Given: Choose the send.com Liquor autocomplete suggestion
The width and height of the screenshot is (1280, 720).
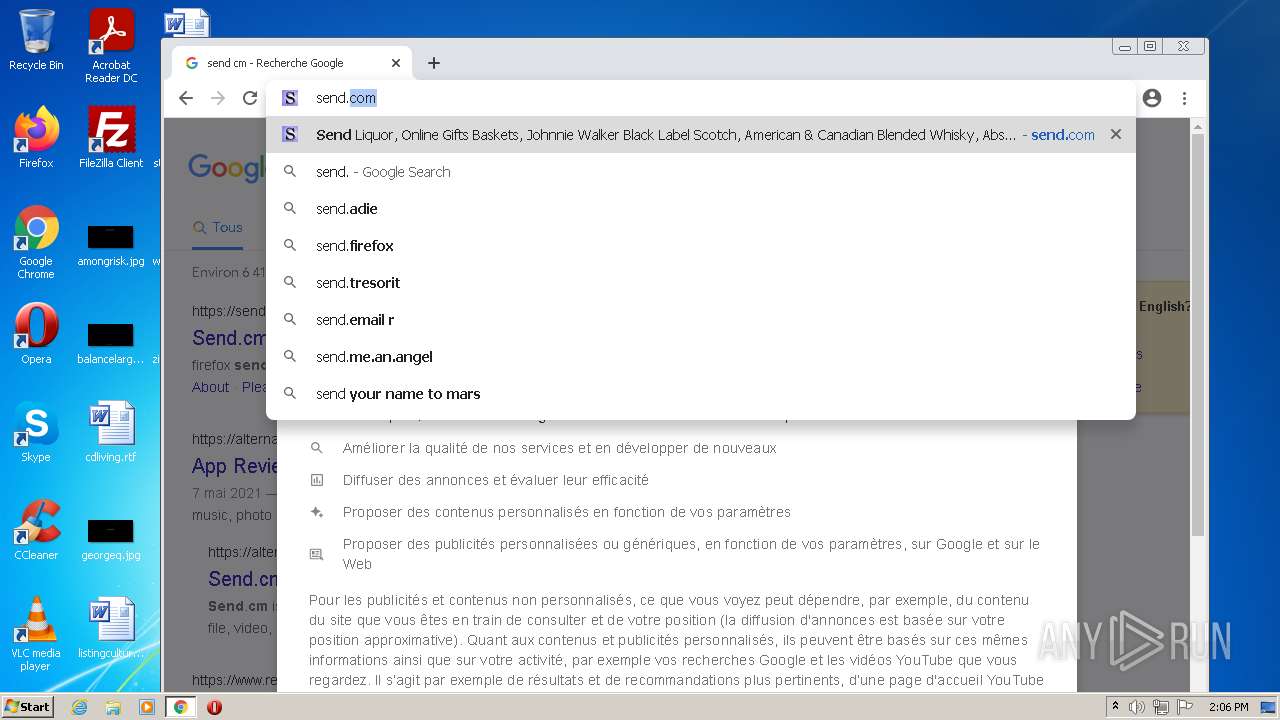Looking at the screenshot, I should click(700, 134).
